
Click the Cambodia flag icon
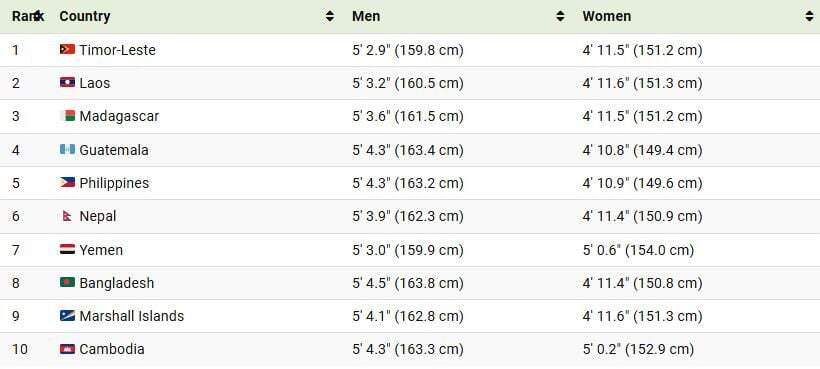click(67, 349)
